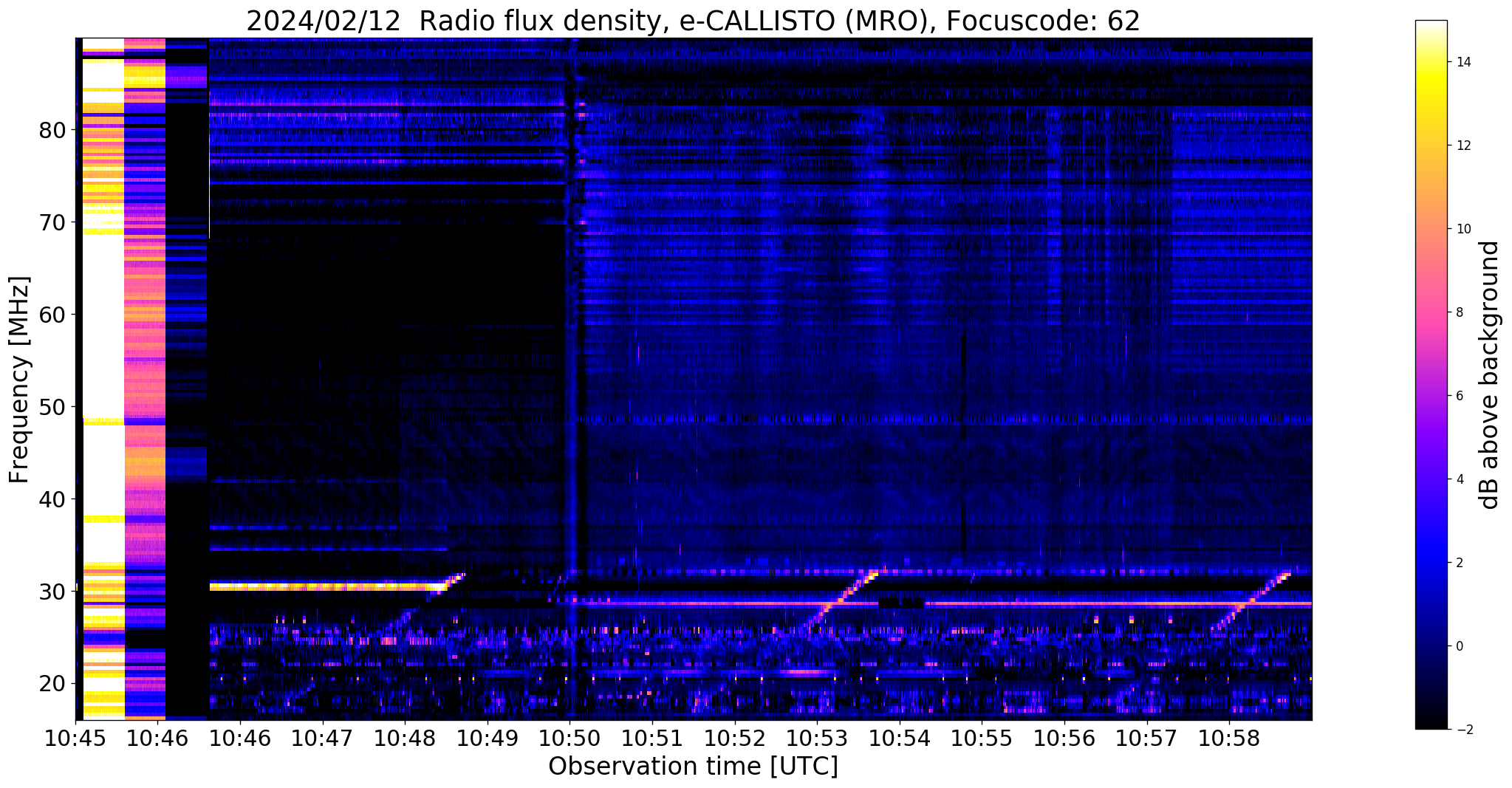The width and height of the screenshot is (1512, 788).
Task: Select the 70 MHz tick label
Action: coord(52,222)
